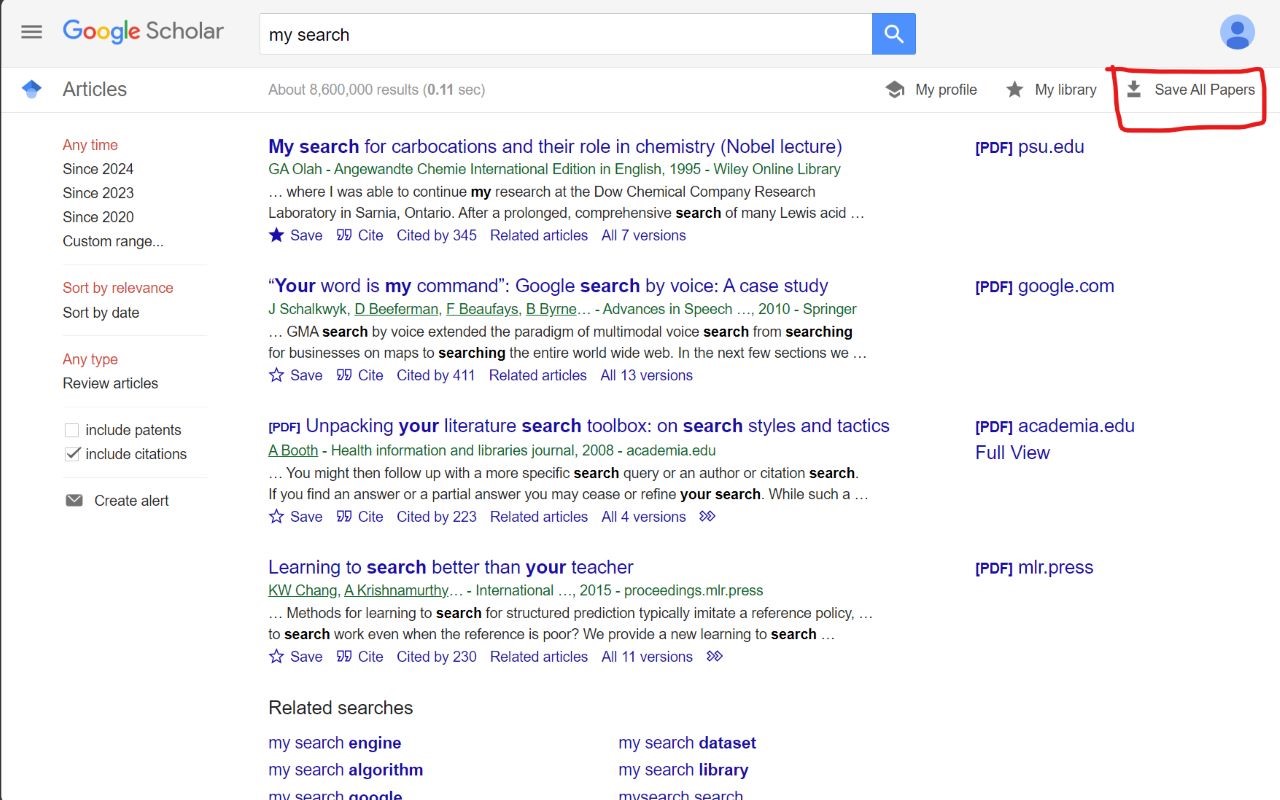Enable the include patents checkbox
The width and height of the screenshot is (1280, 800).
point(72,430)
